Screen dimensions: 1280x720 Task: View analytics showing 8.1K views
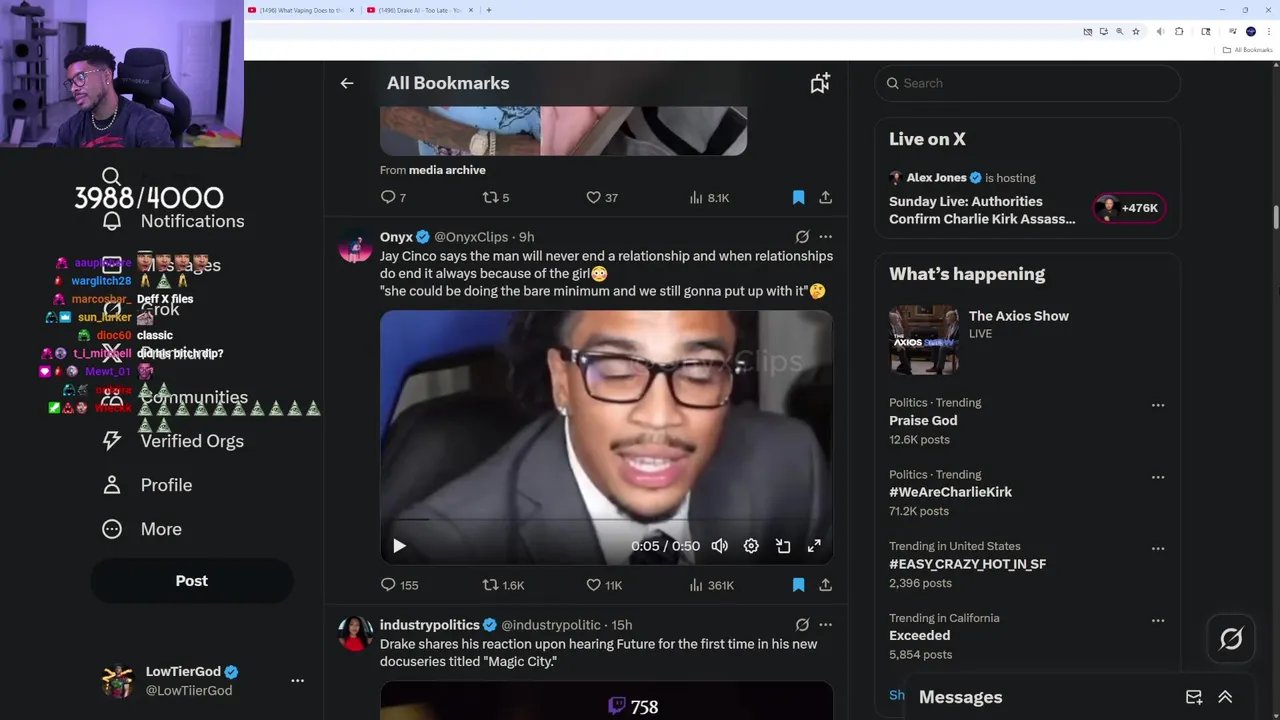click(709, 198)
